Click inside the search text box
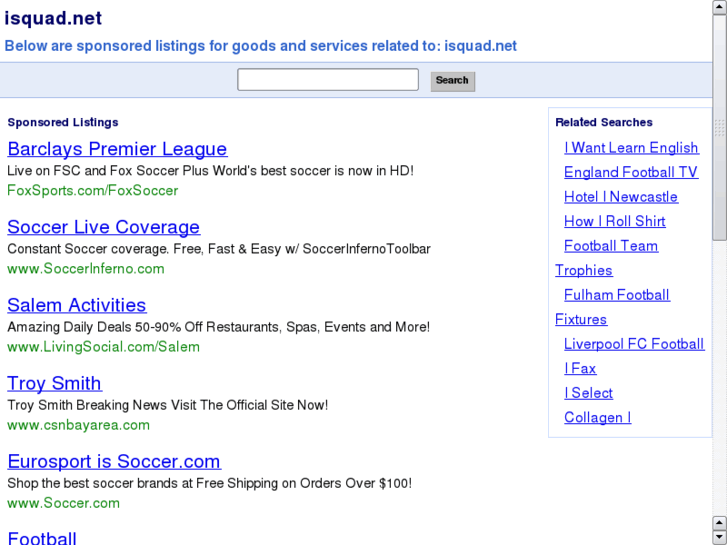Viewport: 727px width, 545px height. click(328, 80)
